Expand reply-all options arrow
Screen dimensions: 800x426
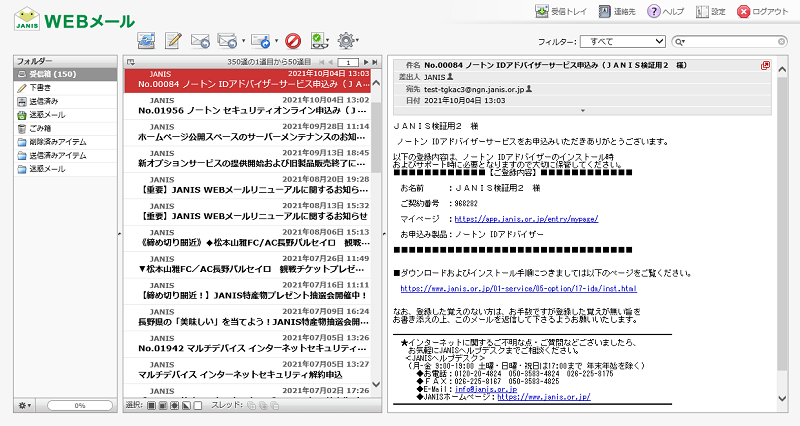(243, 41)
